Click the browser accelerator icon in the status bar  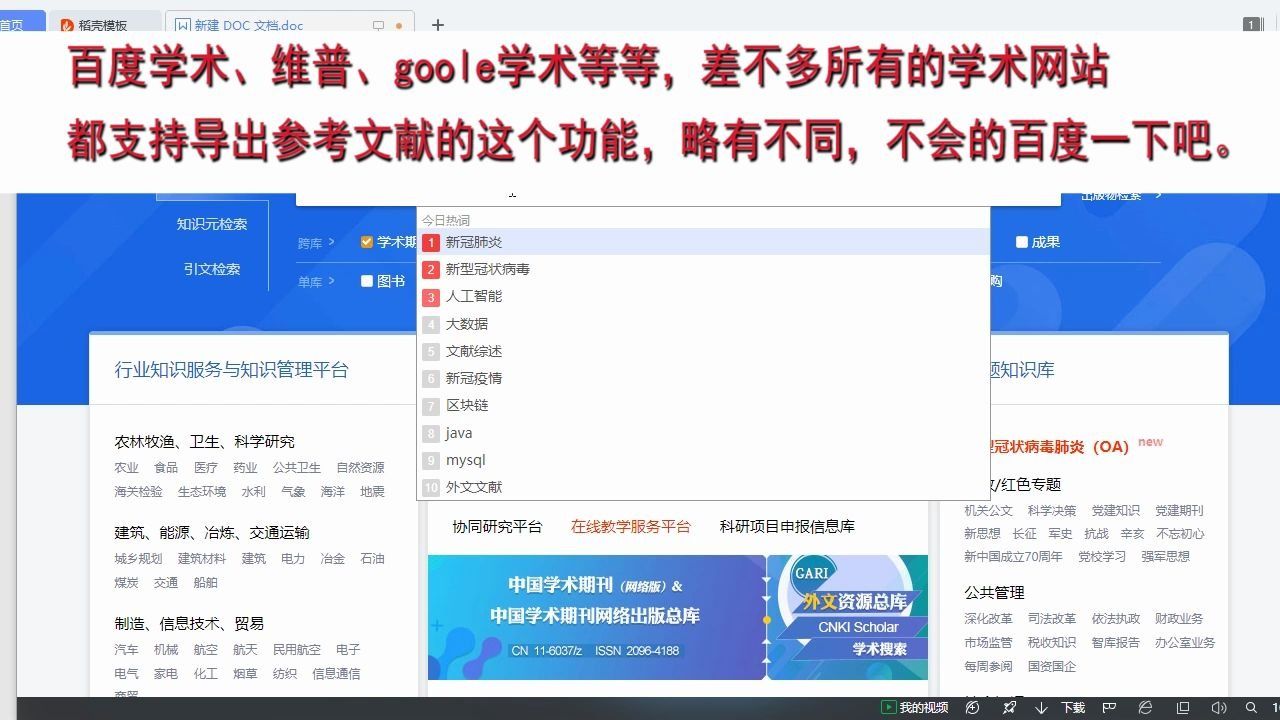click(973, 708)
